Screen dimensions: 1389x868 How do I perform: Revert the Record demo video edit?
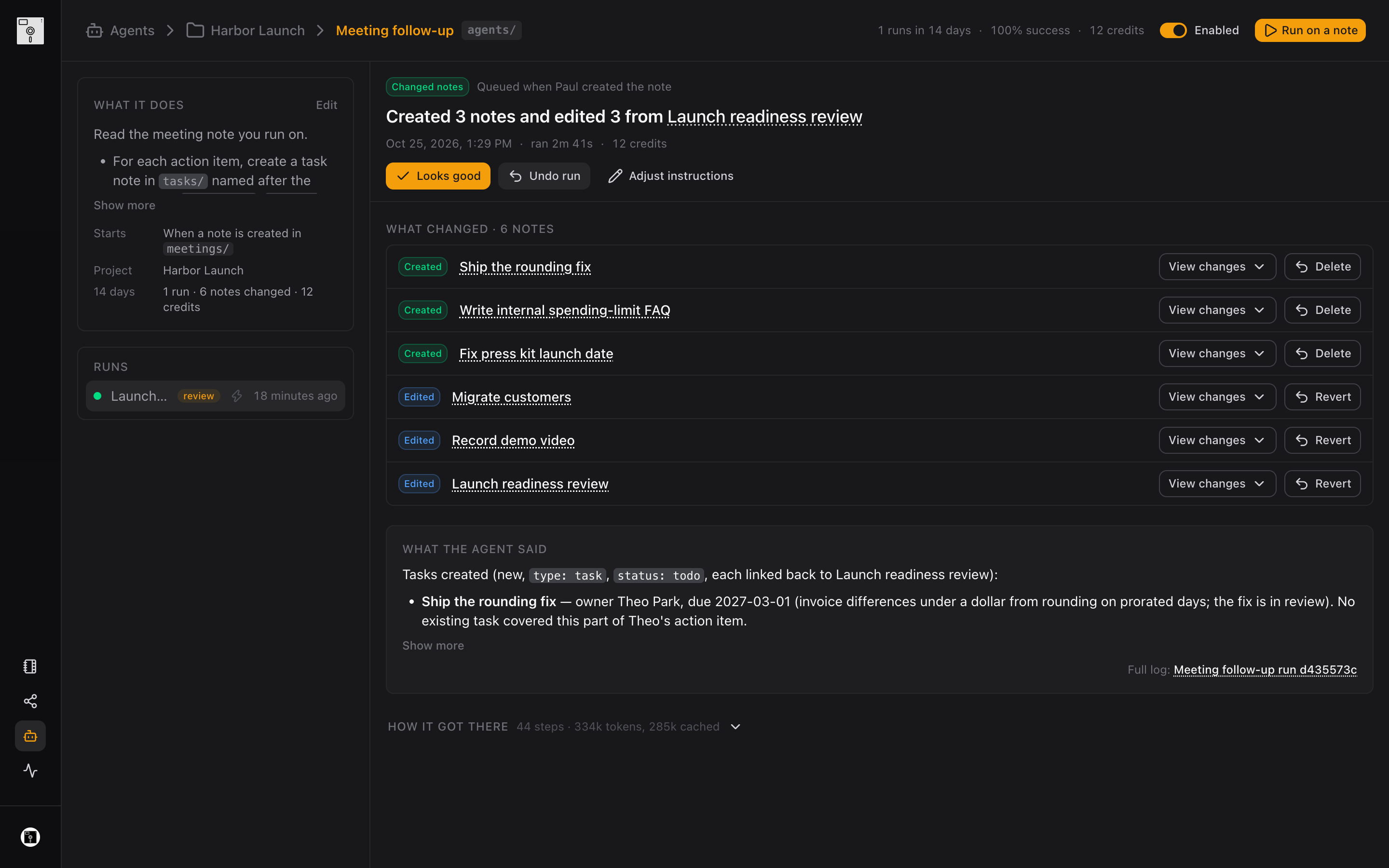click(1322, 440)
